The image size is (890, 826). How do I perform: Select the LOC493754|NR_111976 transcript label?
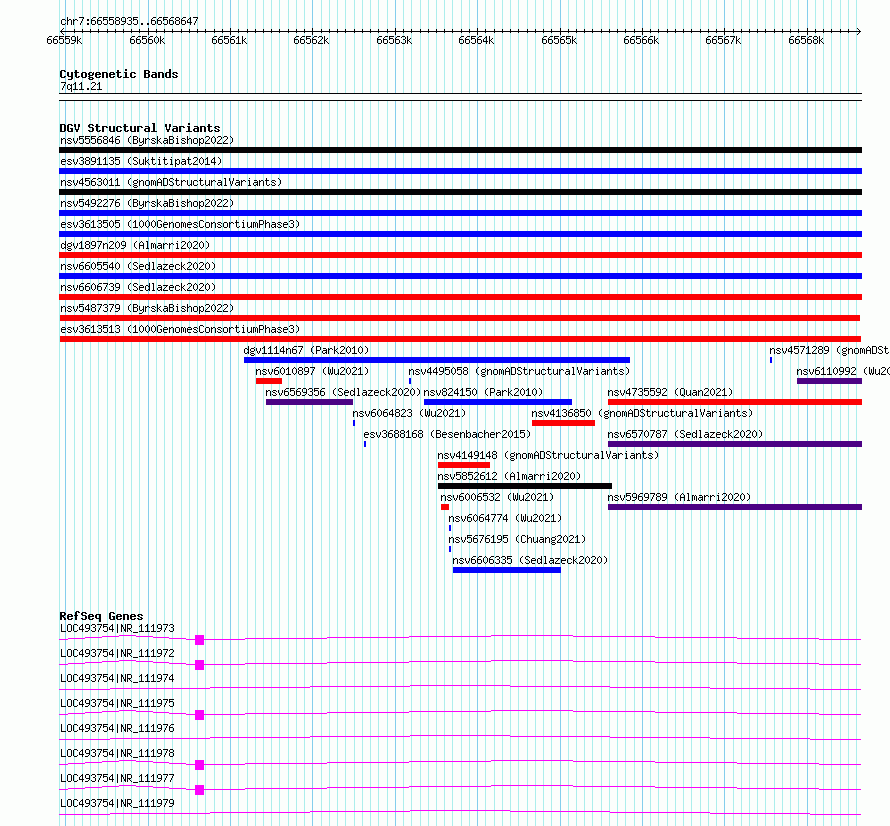point(117,728)
